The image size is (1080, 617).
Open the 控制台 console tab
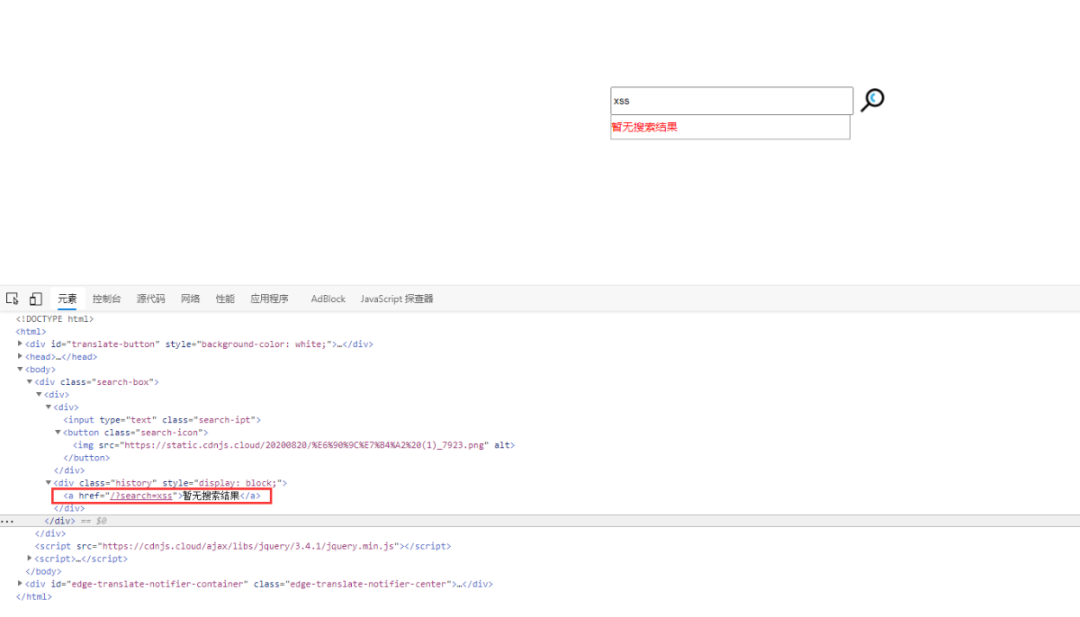tap(106, 299)
